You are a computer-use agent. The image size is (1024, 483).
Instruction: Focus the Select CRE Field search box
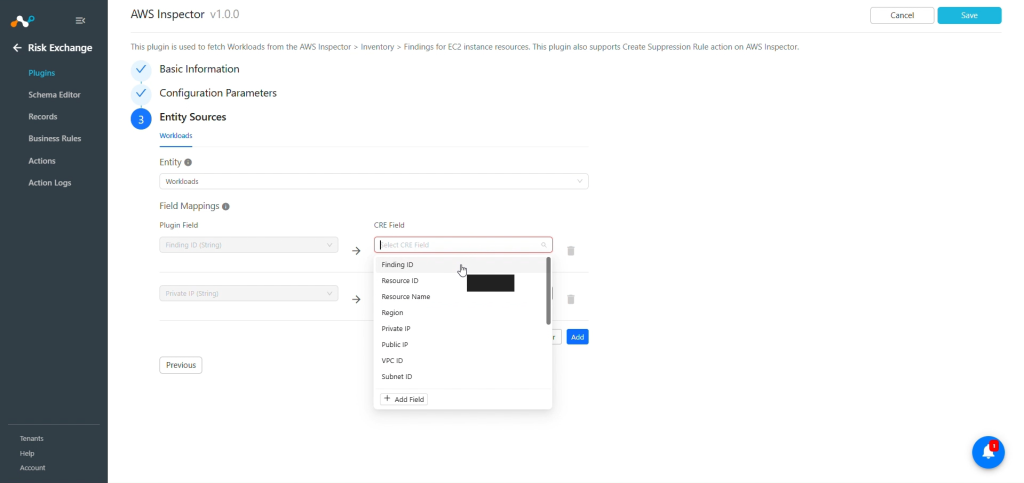pos(463,245)
